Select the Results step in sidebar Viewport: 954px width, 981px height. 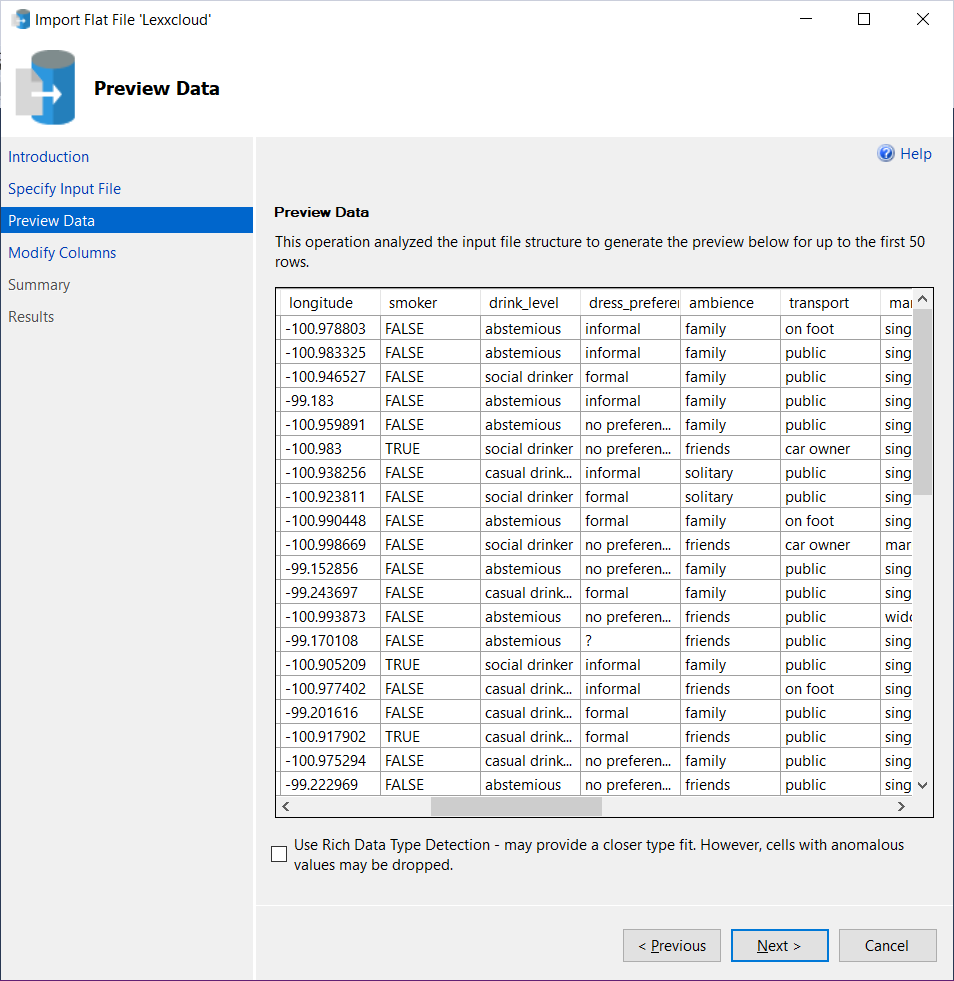[31, 317]
